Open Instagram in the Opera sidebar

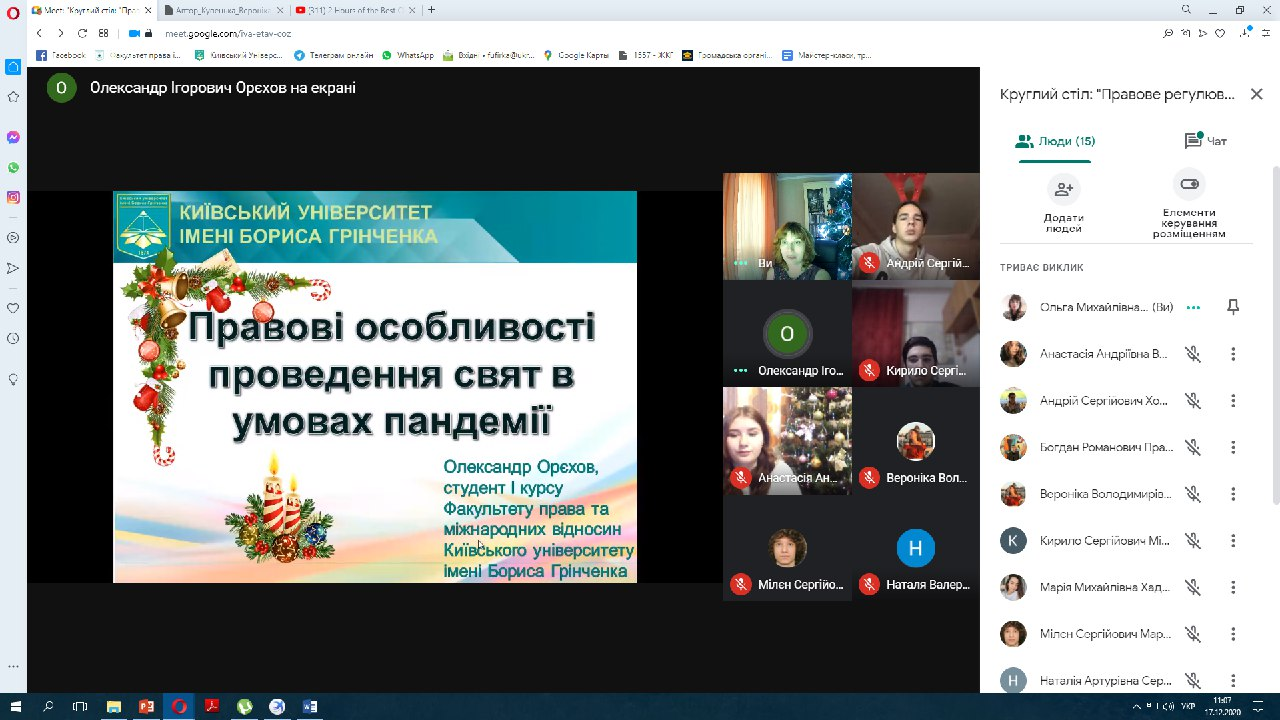(x=13, y=198)
